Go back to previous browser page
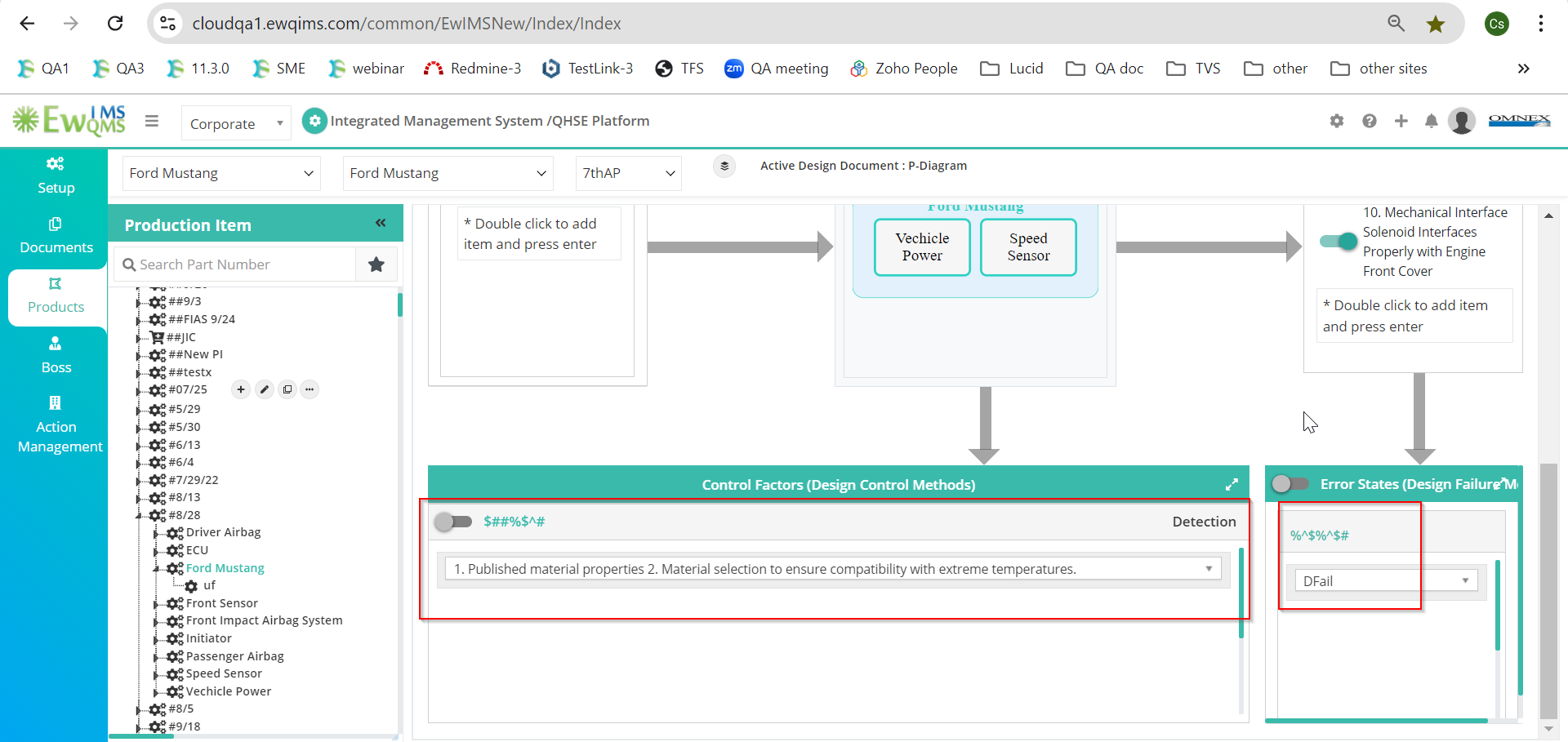Screen dimensions: 1568x742 tap(27, 24)
